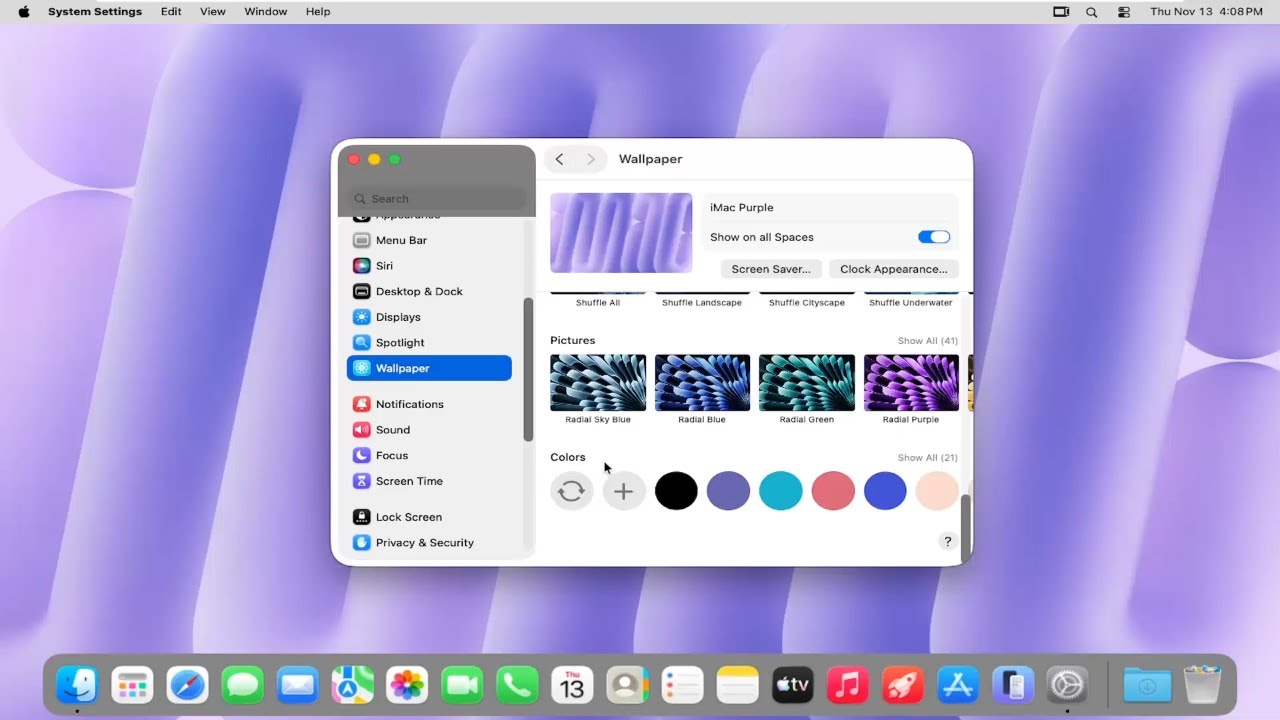Open Launchpad apps grid in Dock

pyautogui.click(x=132, y=685)
